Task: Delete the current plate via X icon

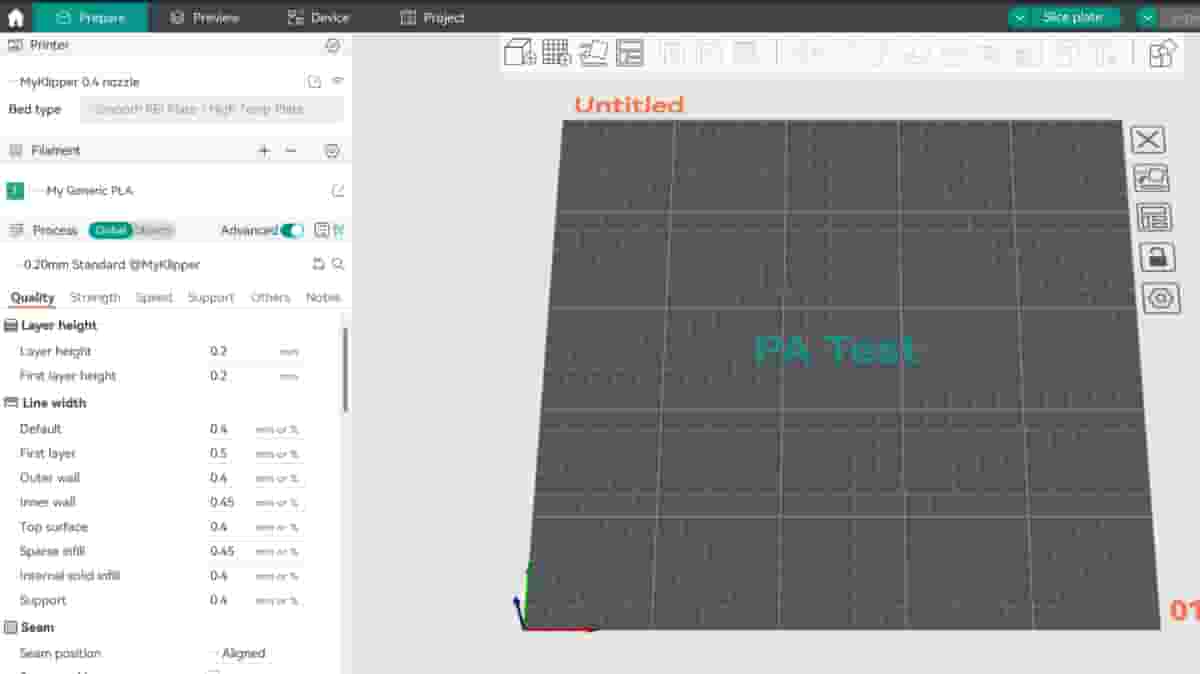Action: coord(1147,140)
